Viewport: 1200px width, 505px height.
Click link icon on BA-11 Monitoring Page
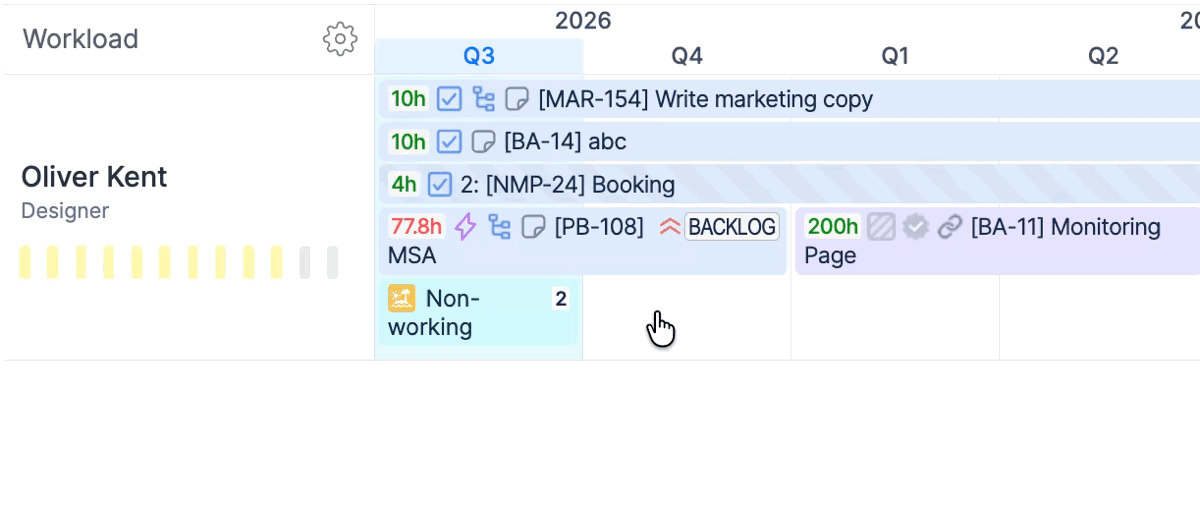coord(949,227)
